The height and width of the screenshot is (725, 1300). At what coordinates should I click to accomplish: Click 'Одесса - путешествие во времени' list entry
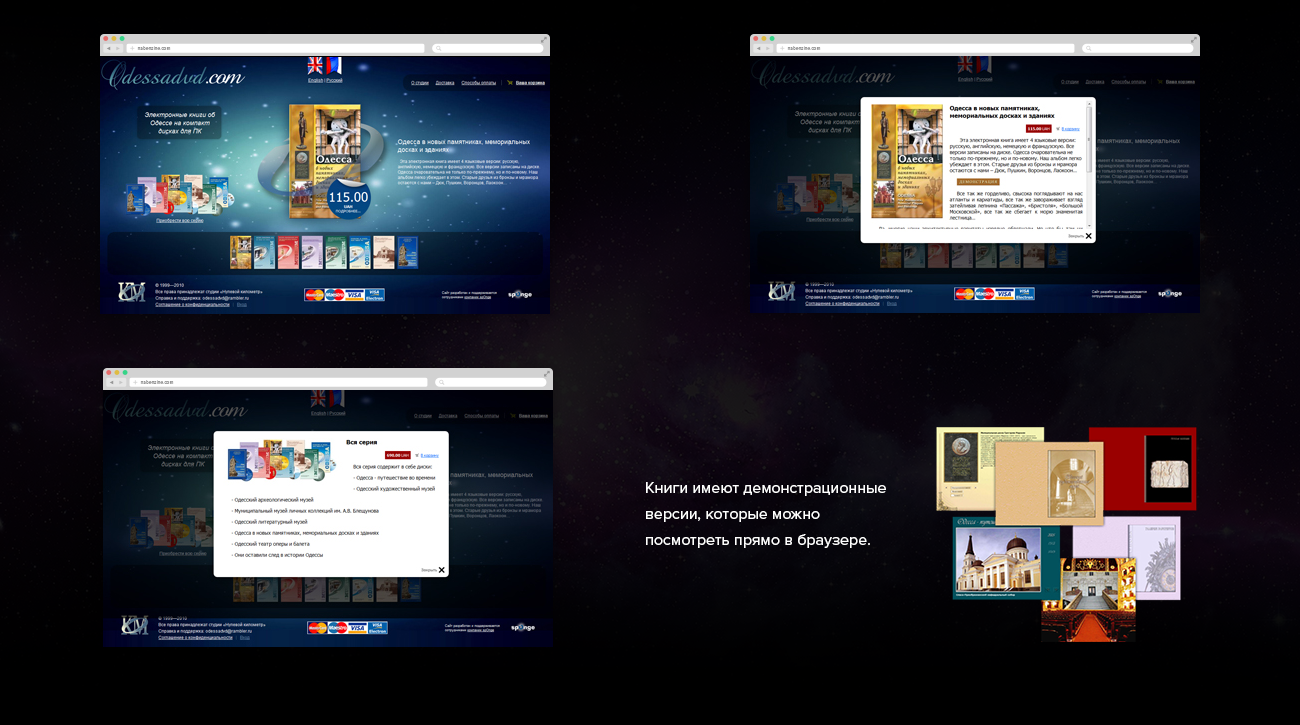pos(394,477)
